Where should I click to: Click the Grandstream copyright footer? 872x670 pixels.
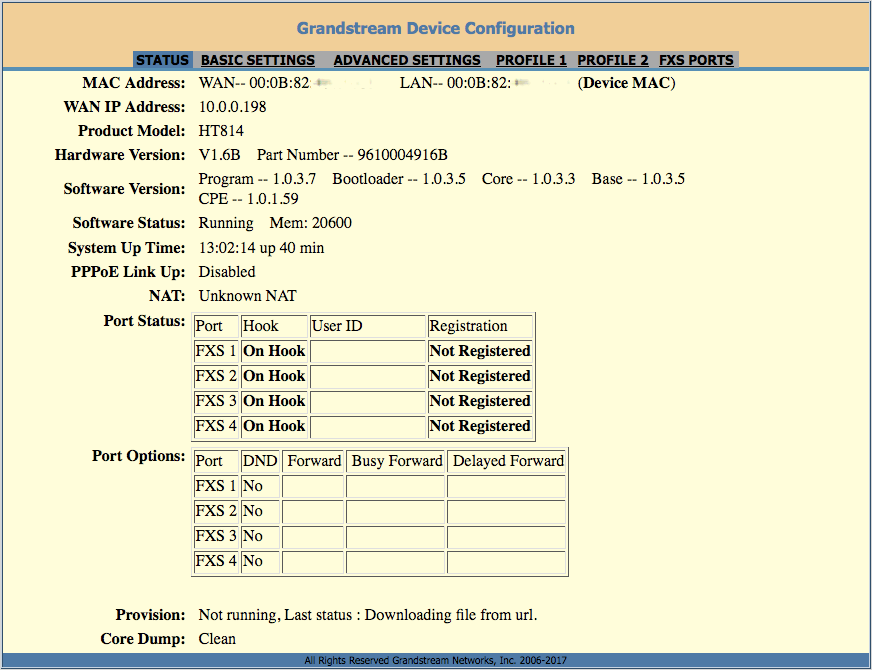tap(435, 661)
